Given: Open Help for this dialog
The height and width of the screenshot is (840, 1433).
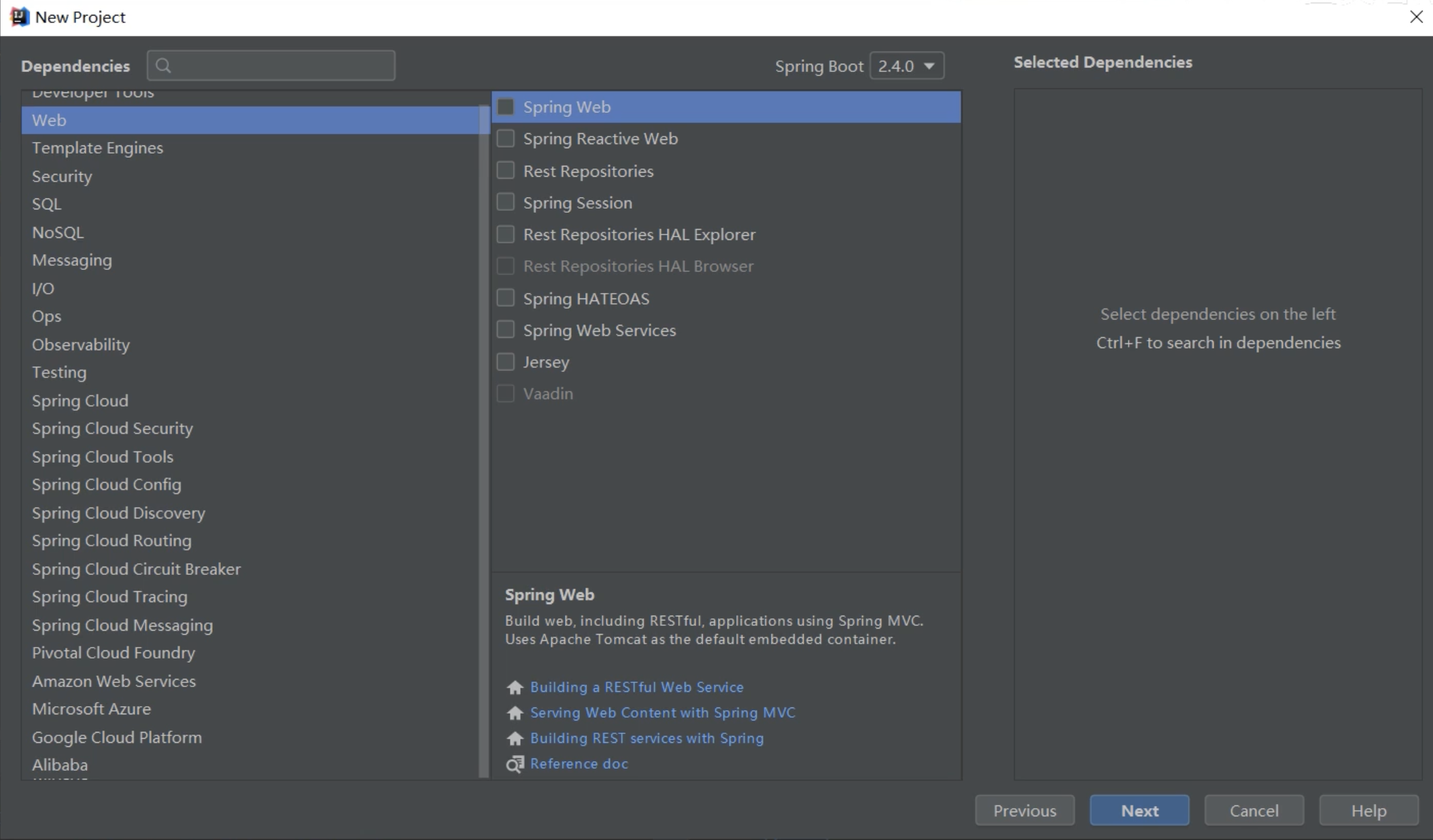Looking at the screenshot, I should pos(1368,811).
